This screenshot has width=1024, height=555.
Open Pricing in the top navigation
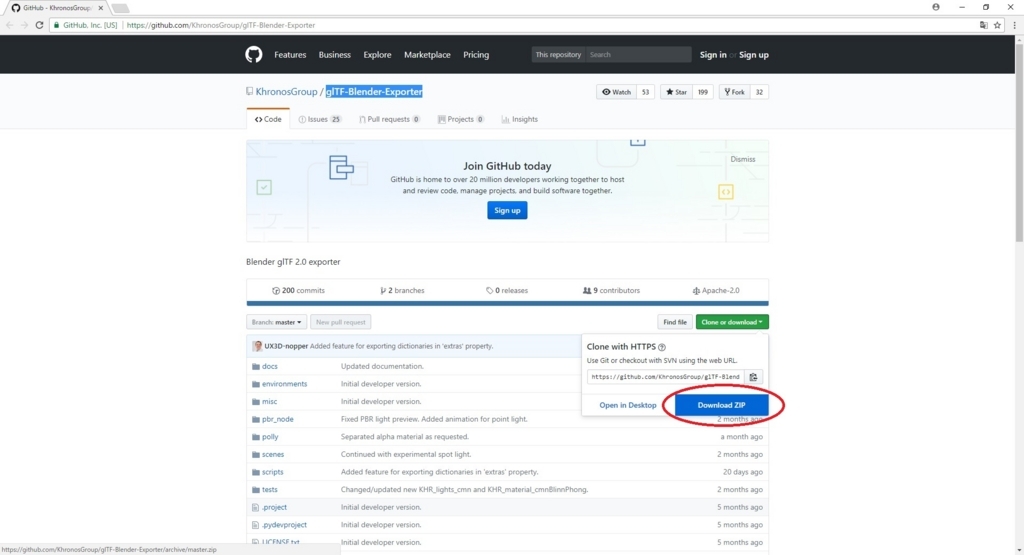click(x=476, y=55)
